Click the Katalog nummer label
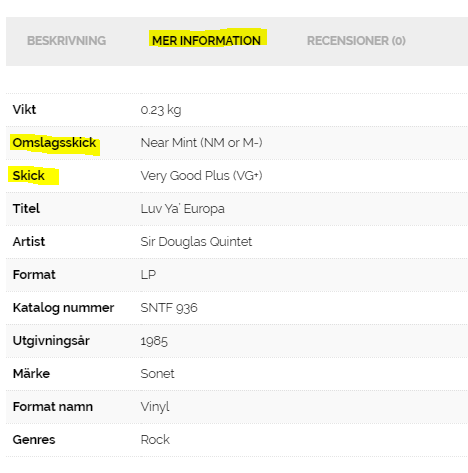This screenshot has width=468, height=473. (x=63, y=308)
